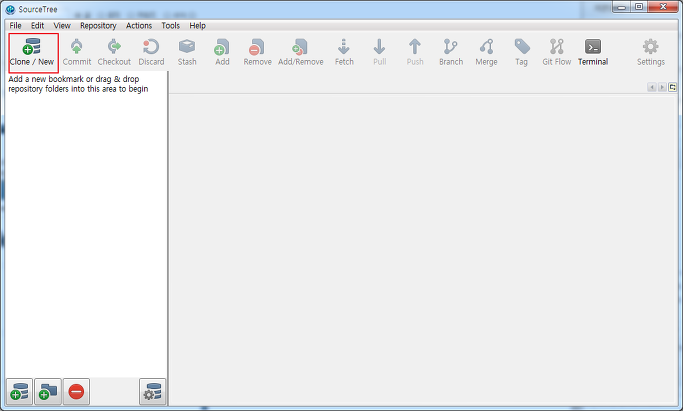683x411 pixels.
Task: Open the Repository menu
Action: pos(98,26)
